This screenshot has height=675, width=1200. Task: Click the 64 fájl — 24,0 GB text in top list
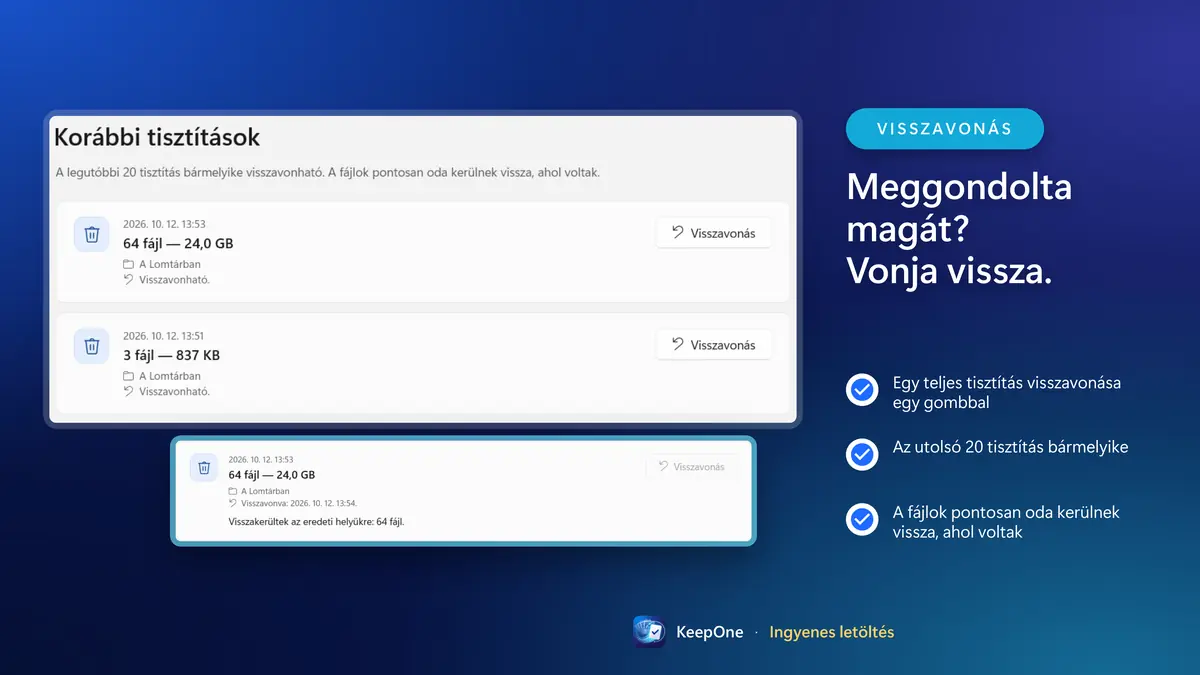coord(178,243)
